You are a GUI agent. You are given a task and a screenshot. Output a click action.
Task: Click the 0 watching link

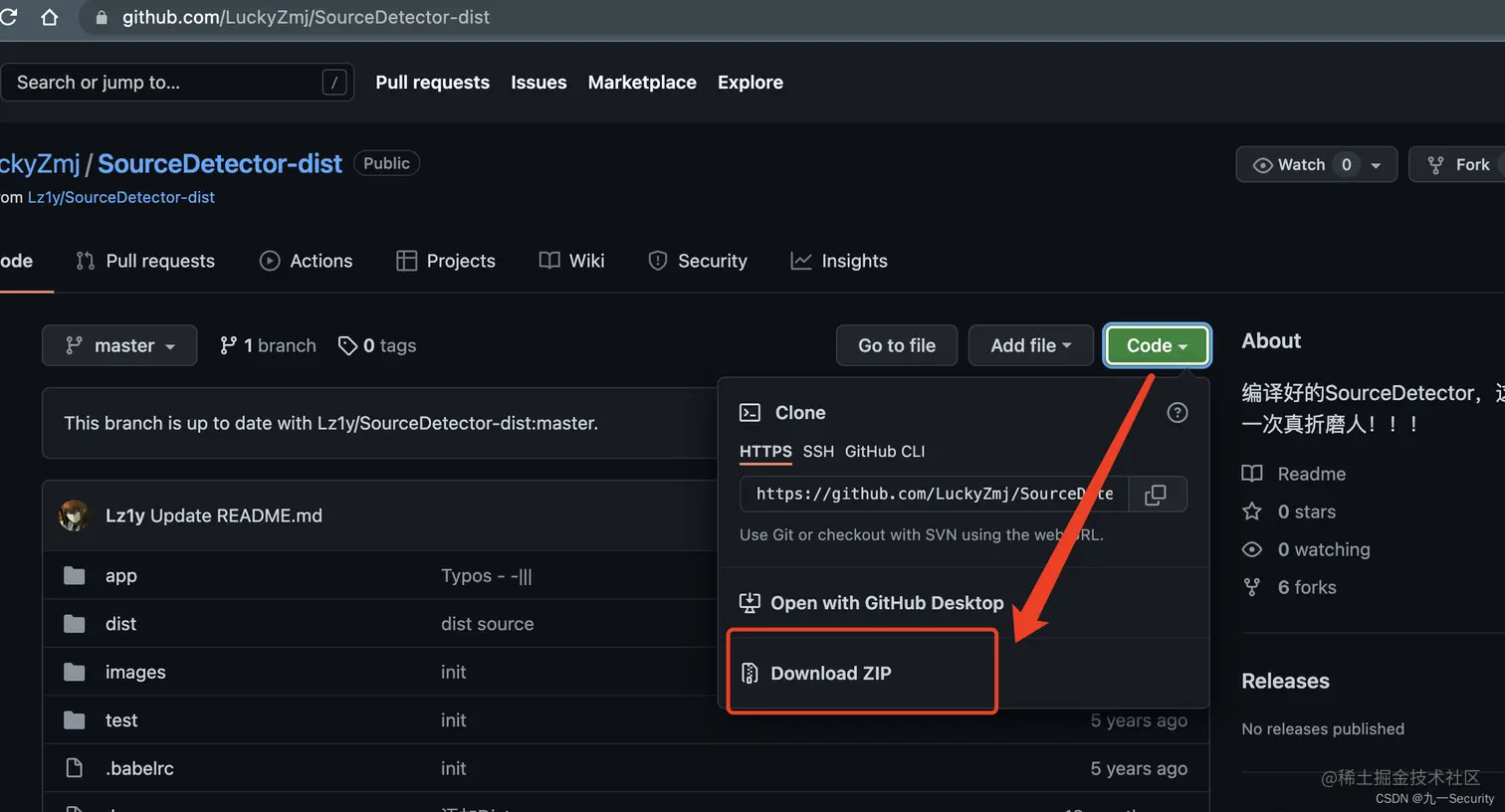1324,549
